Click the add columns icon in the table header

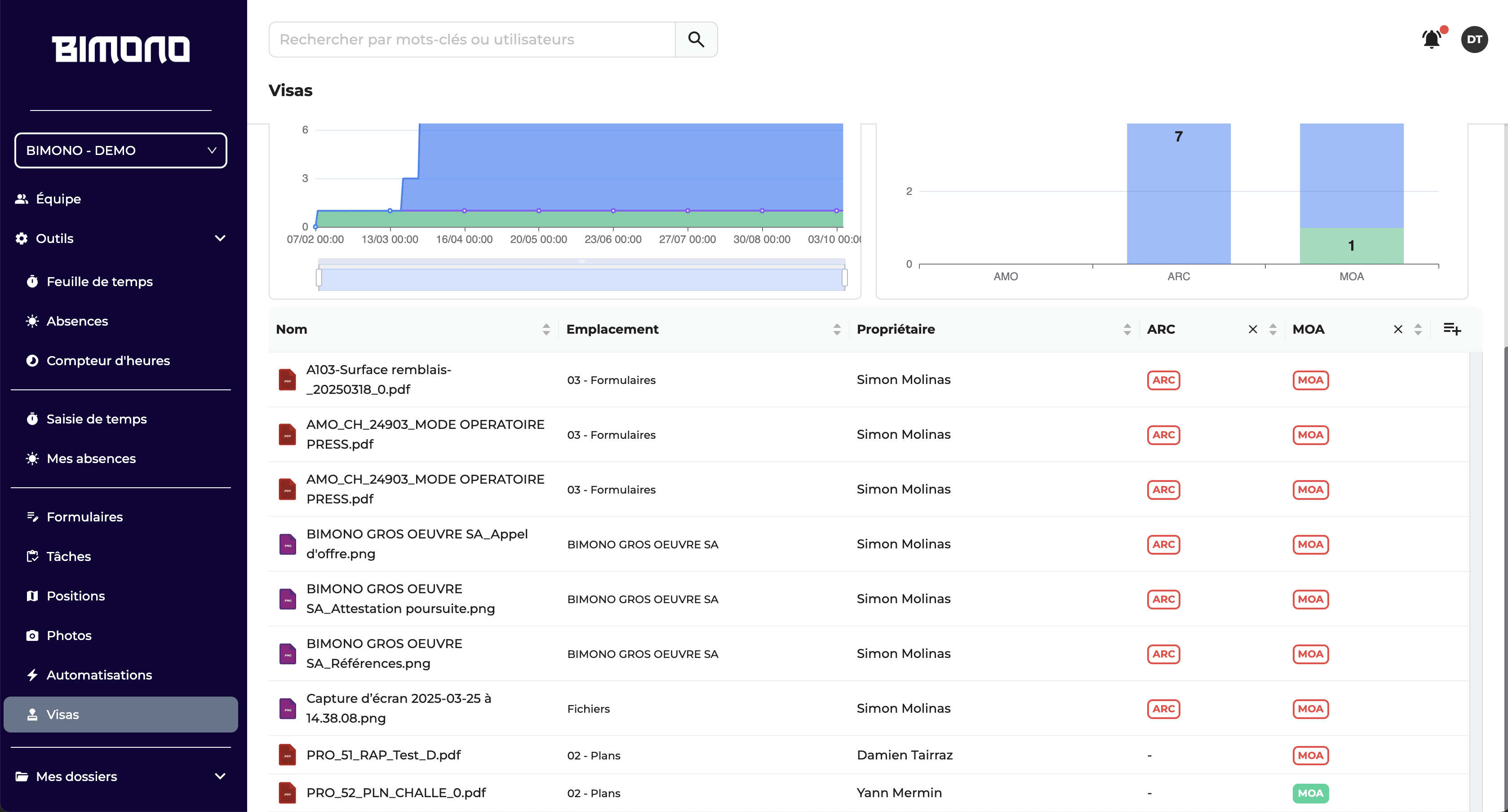pos(1452,329)
